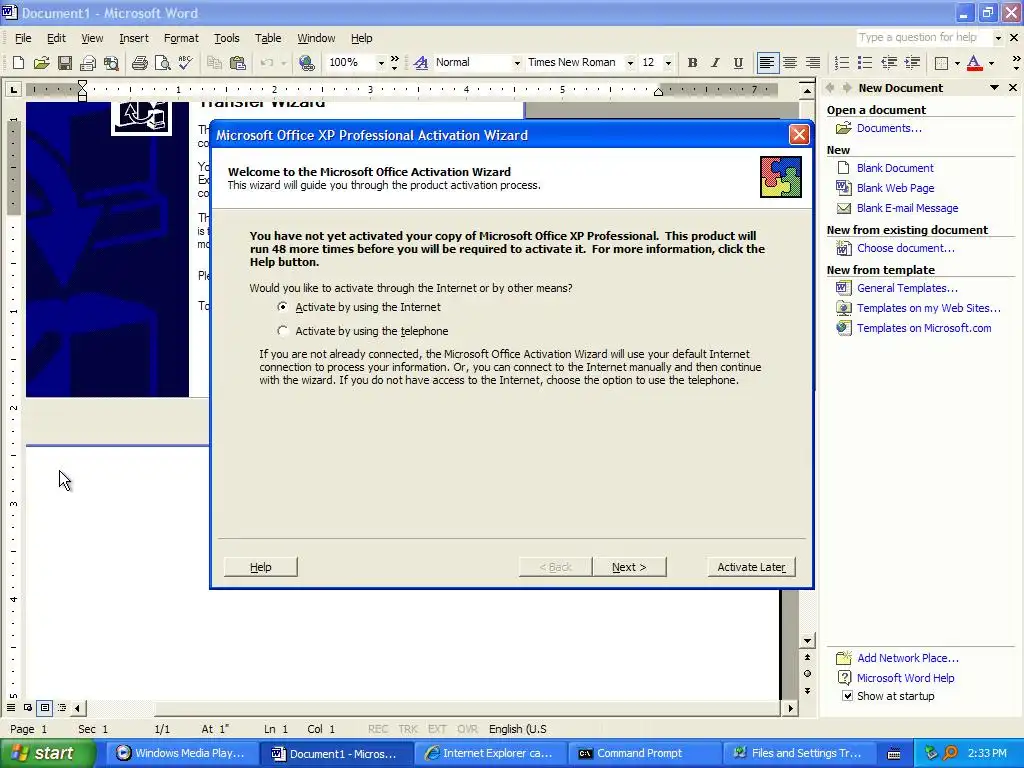Expand the Standard toolbar options chevron
This screenshot has height=768, width=1024.
click(x=394, y=63)
